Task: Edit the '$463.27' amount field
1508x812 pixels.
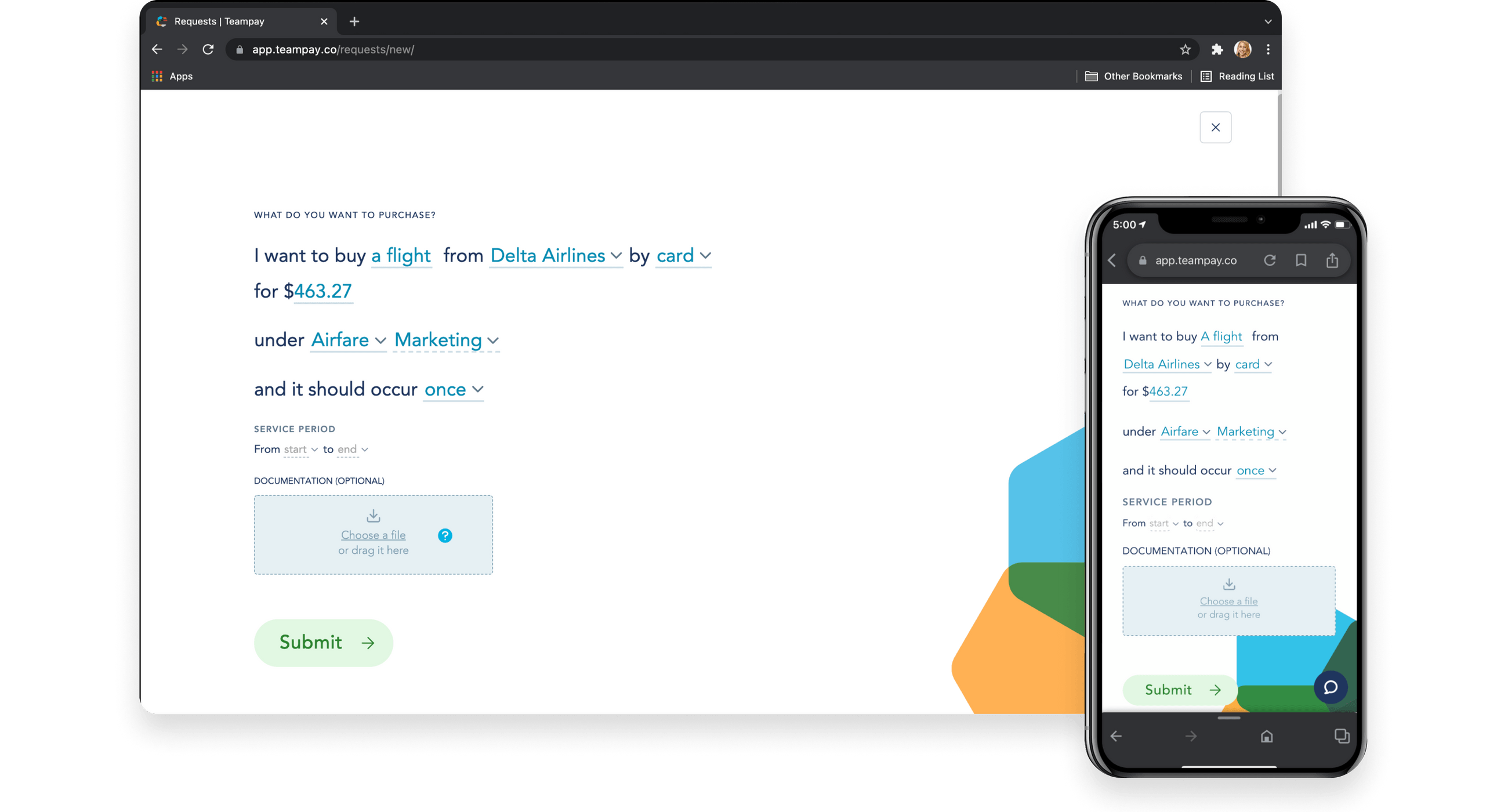Action: pos(321,291)
